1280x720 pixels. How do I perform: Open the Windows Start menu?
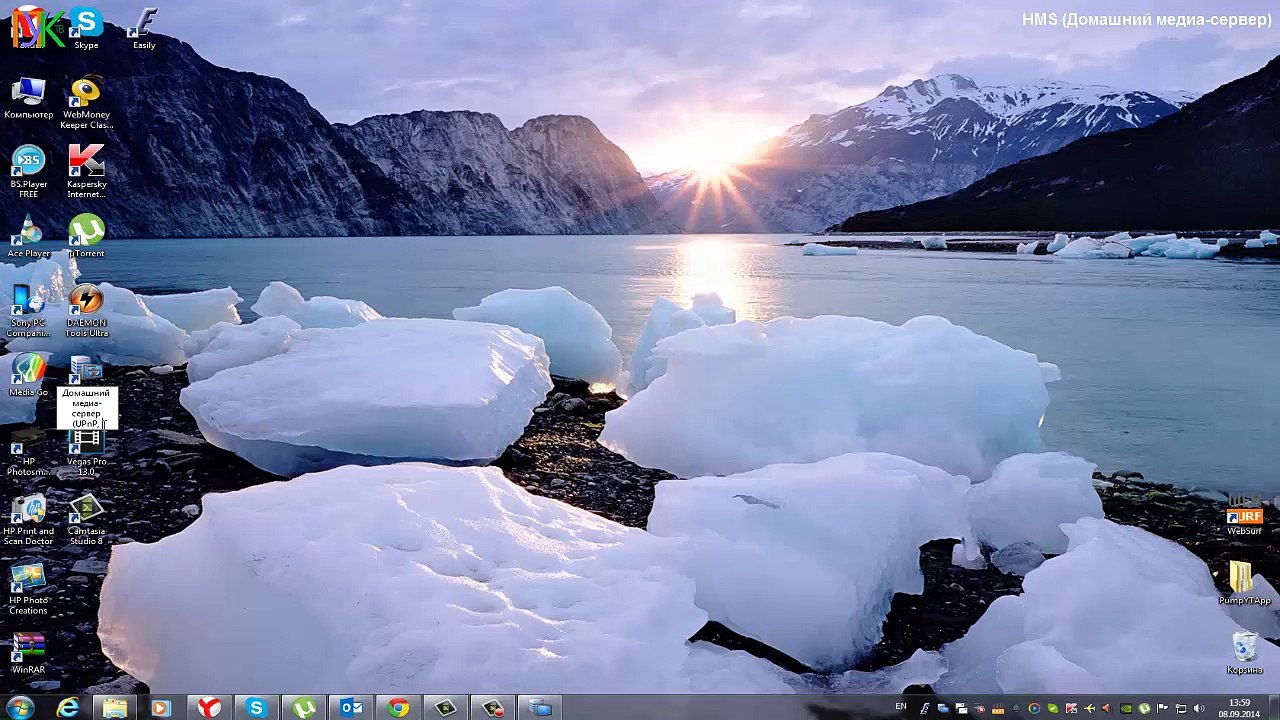point(20,707)
